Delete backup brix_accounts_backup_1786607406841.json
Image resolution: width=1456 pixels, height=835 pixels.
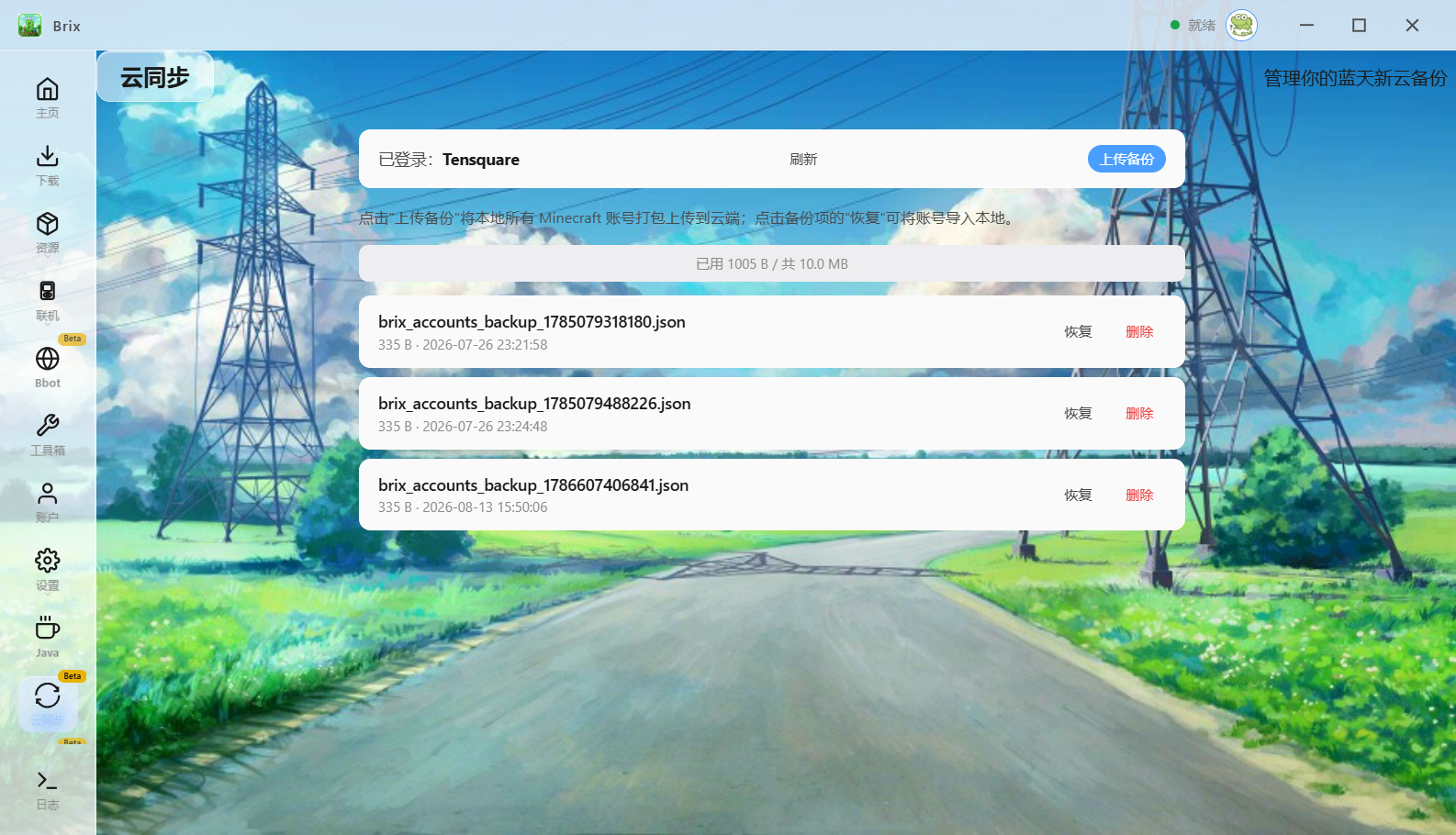[1139, 495]
